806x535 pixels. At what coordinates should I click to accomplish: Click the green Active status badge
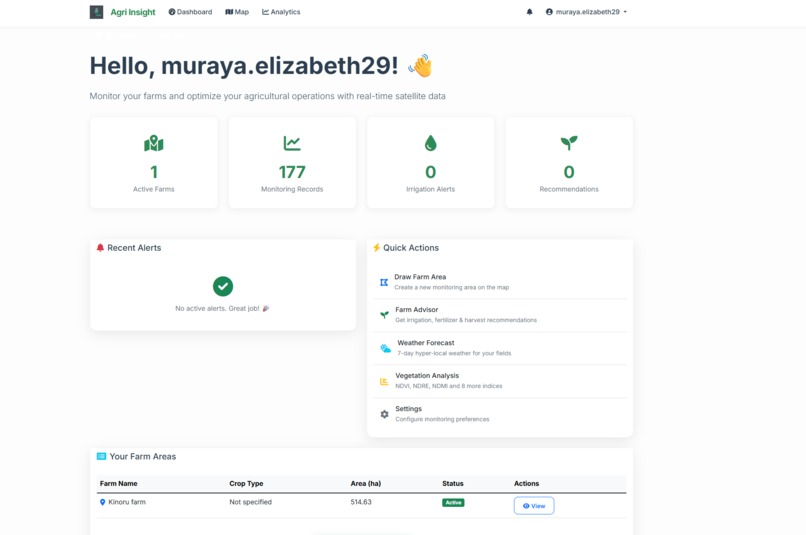point(453,503)
